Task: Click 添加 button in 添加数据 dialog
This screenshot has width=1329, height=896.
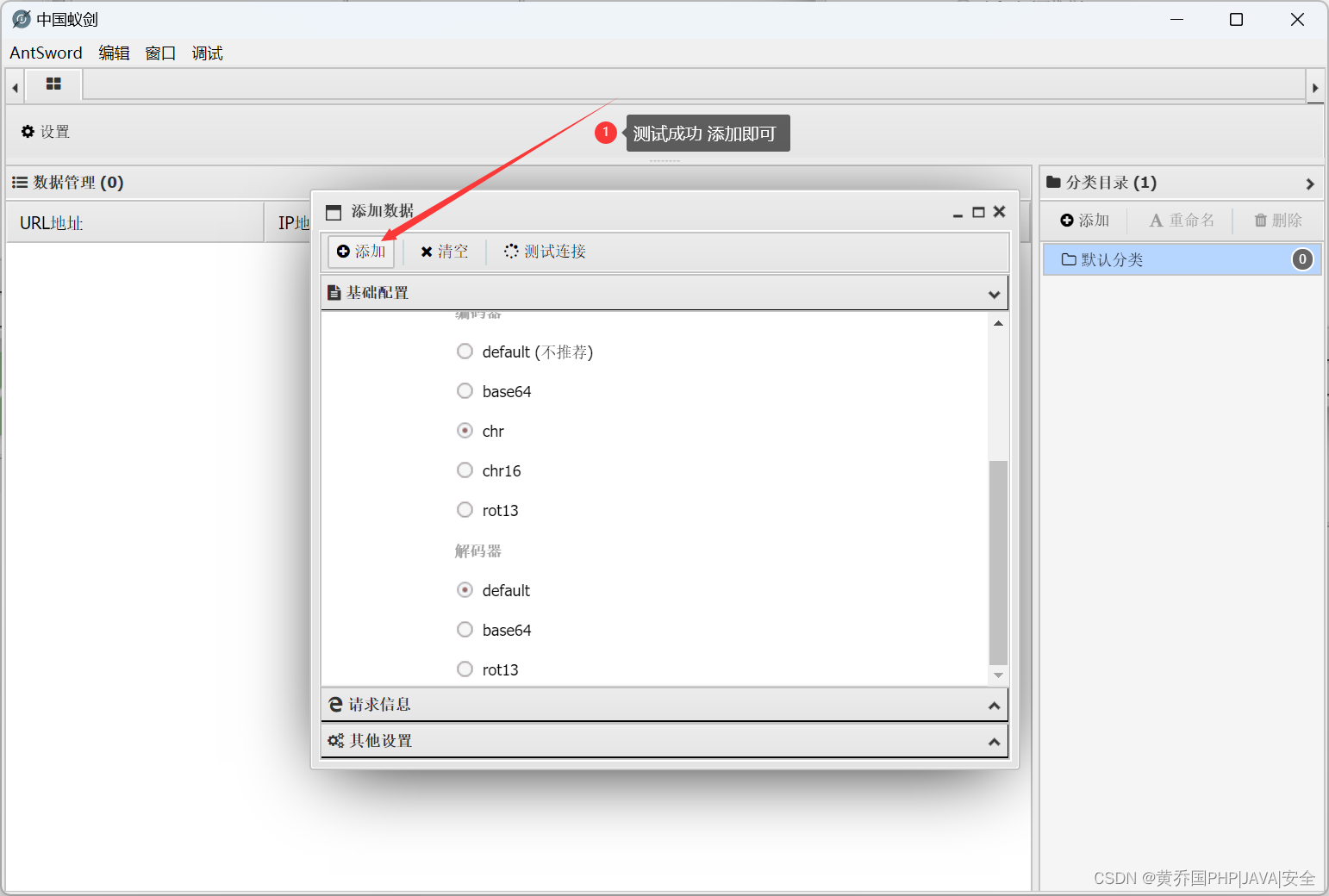Action: tap(361, 252)
